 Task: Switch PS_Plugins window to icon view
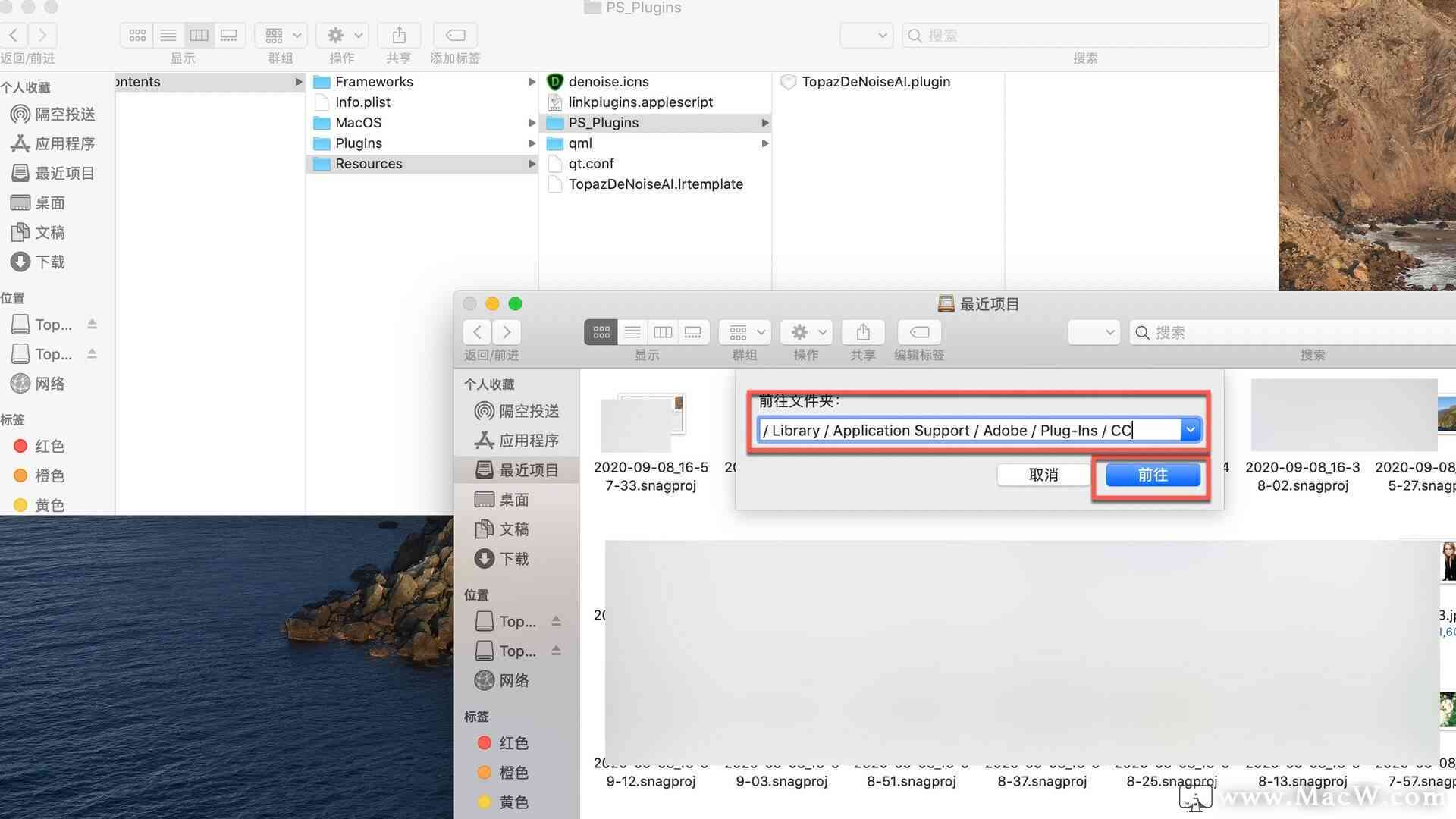click(137, 35)
